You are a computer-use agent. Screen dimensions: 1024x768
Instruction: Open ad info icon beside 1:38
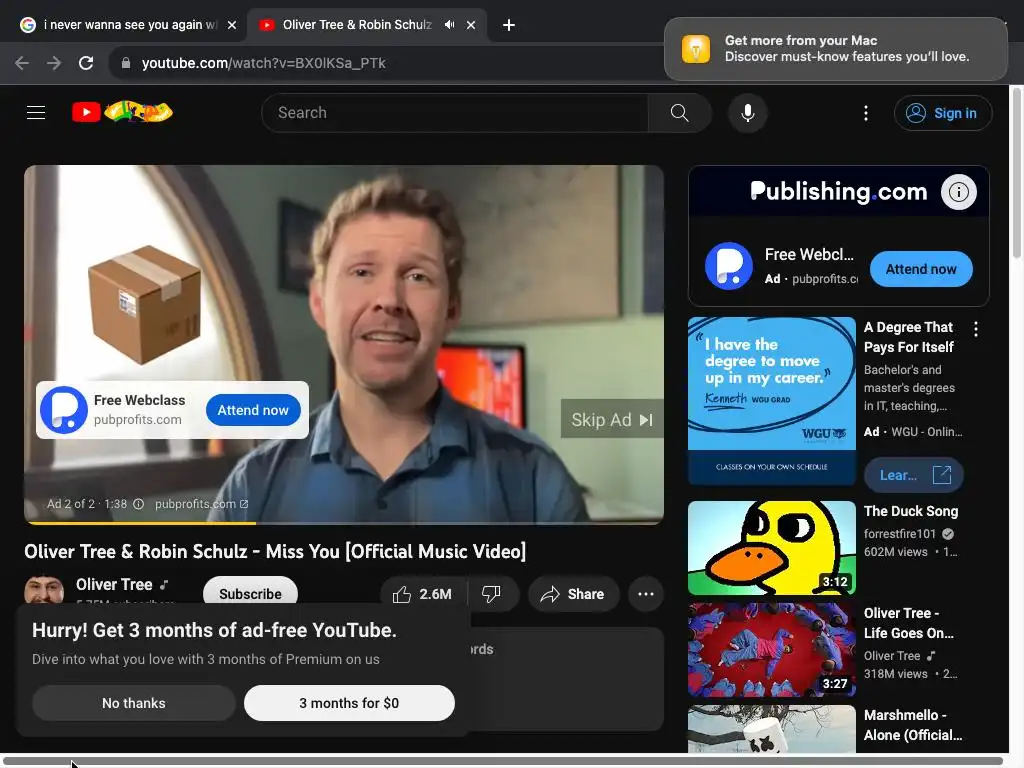pos(138,504)
